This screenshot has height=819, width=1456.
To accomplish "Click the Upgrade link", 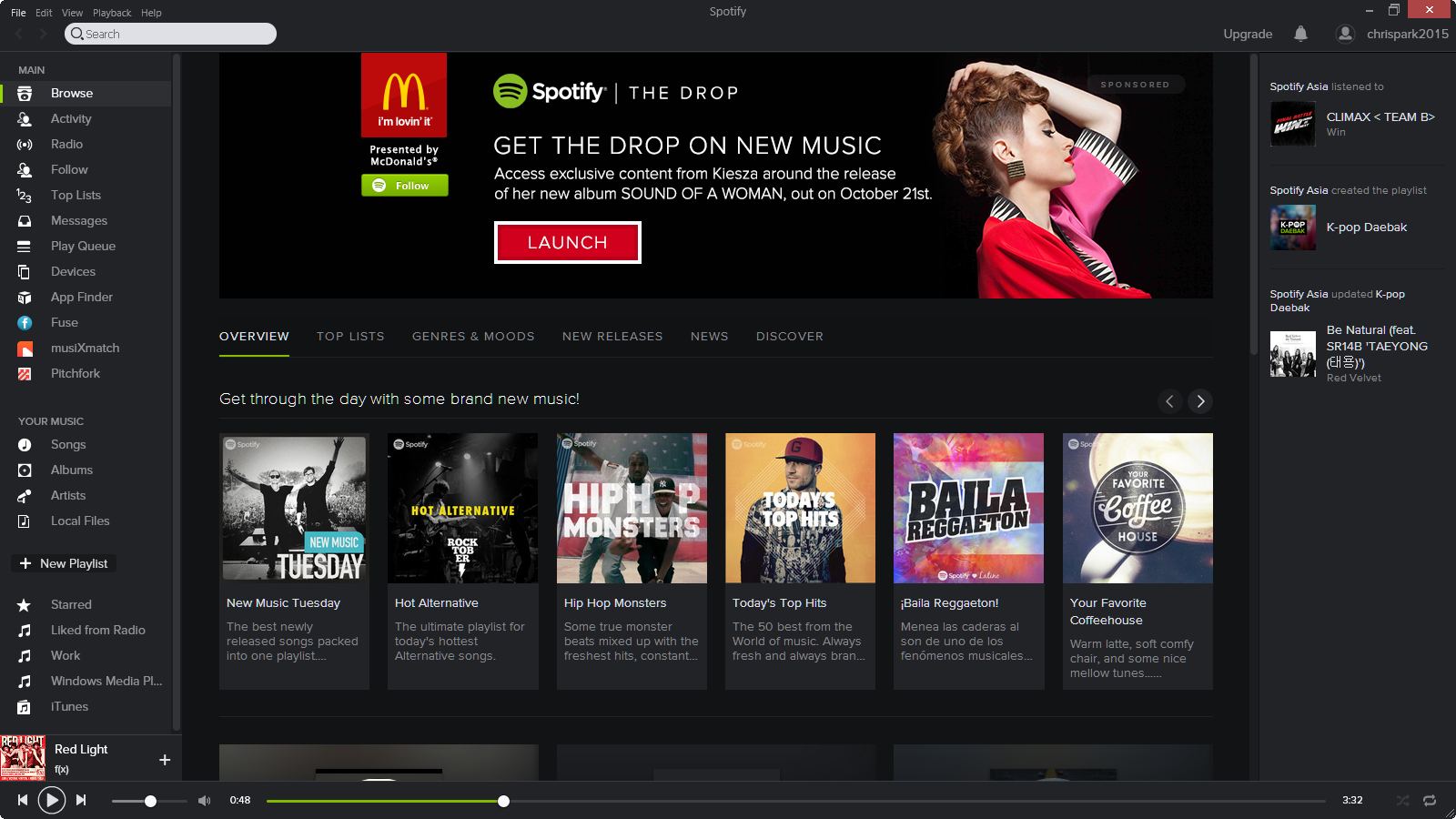I will (x=1248, y=34).
